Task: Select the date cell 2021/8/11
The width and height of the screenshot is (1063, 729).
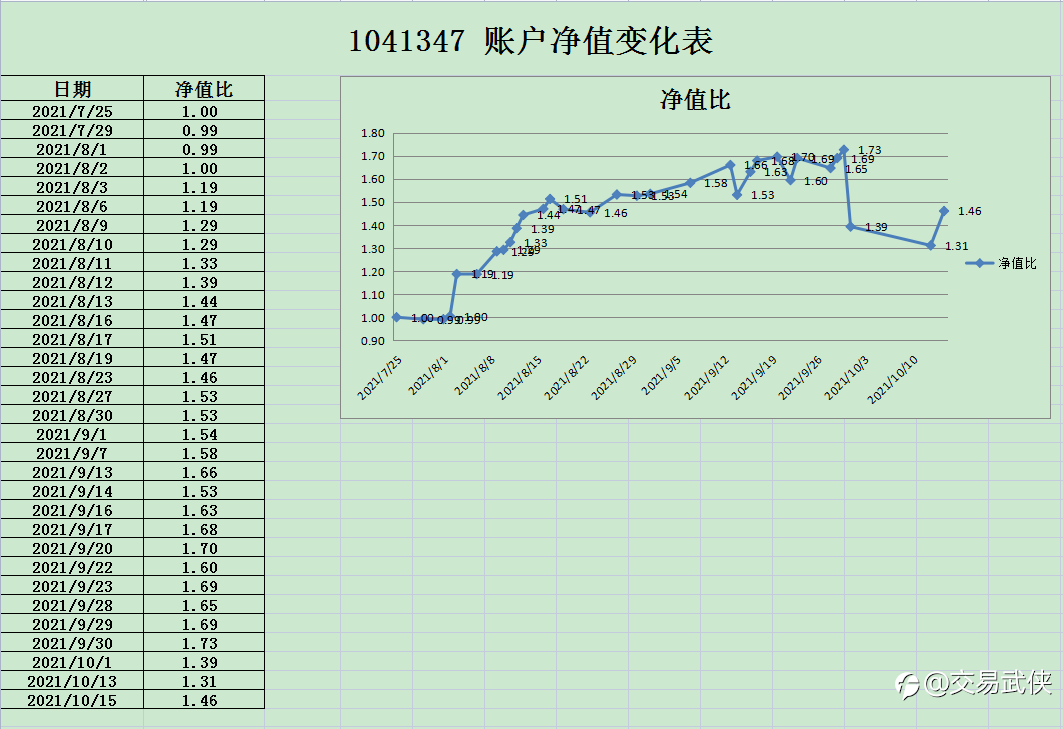Action: tap(72, 263)
